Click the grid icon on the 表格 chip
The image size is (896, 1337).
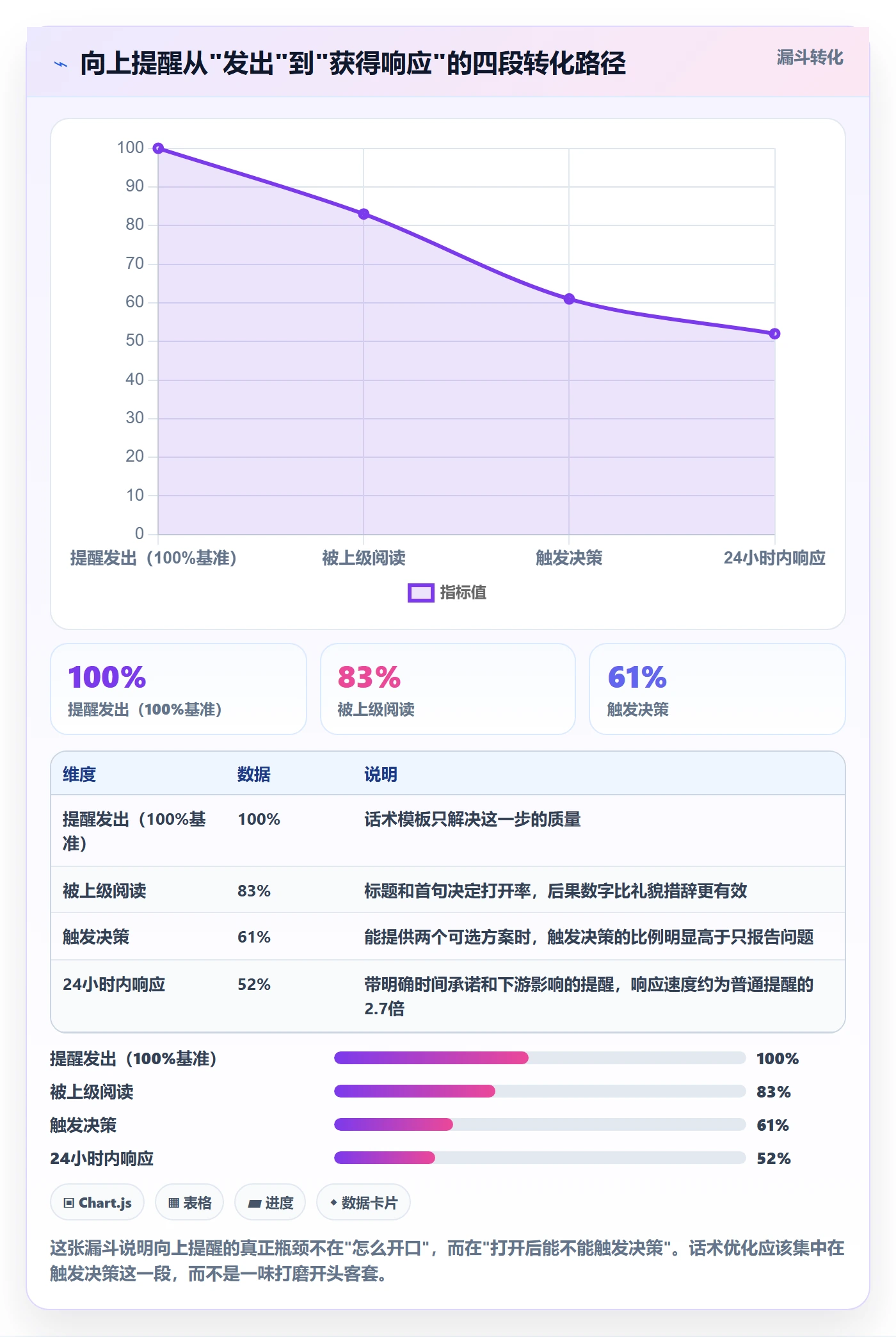[x=173, y=1203]
